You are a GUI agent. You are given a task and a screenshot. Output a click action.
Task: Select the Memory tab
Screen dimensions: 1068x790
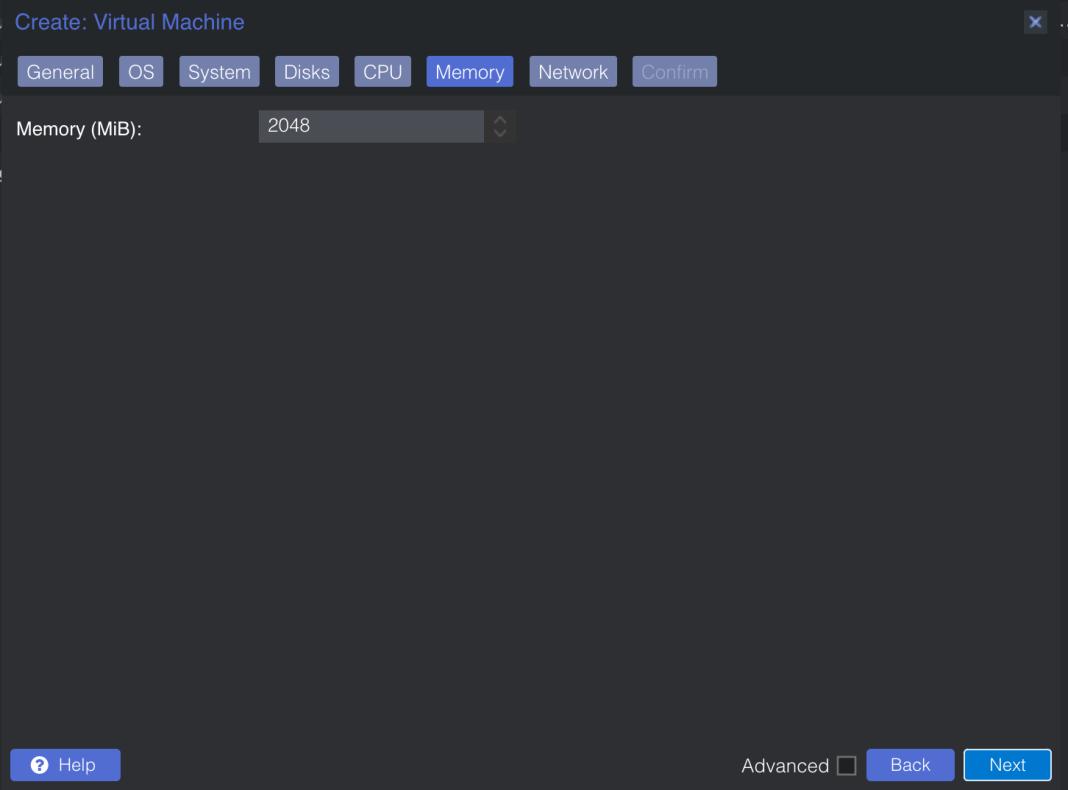469,72
